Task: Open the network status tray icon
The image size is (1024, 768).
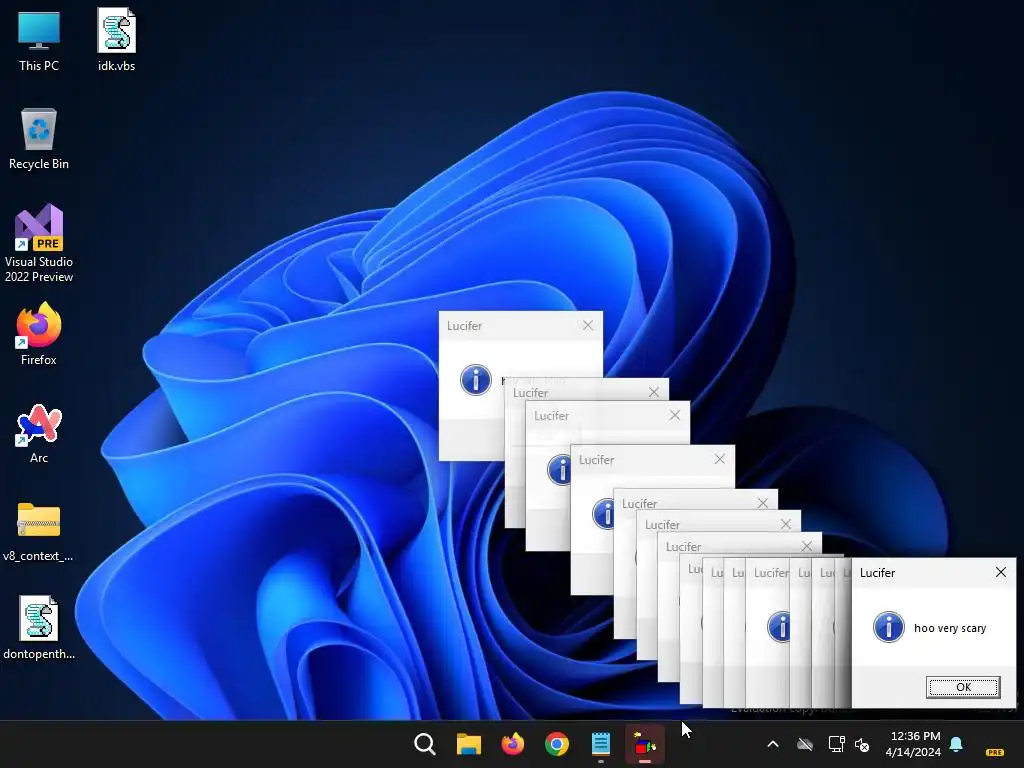Action: (837, 744)
